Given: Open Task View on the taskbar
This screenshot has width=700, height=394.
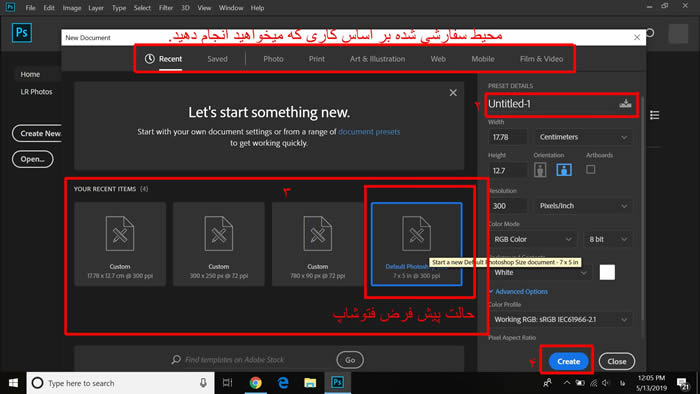Looking at the screenshot, I should [228, 383].
